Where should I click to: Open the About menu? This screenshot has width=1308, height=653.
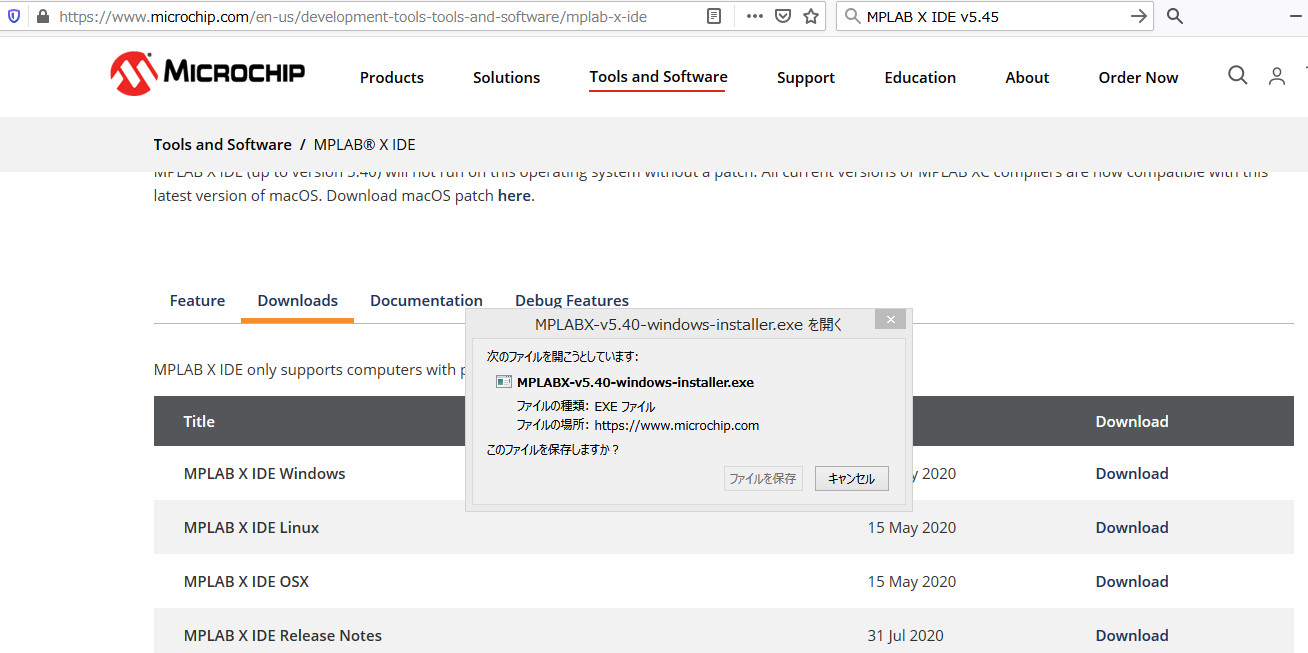click(1027, 77)
